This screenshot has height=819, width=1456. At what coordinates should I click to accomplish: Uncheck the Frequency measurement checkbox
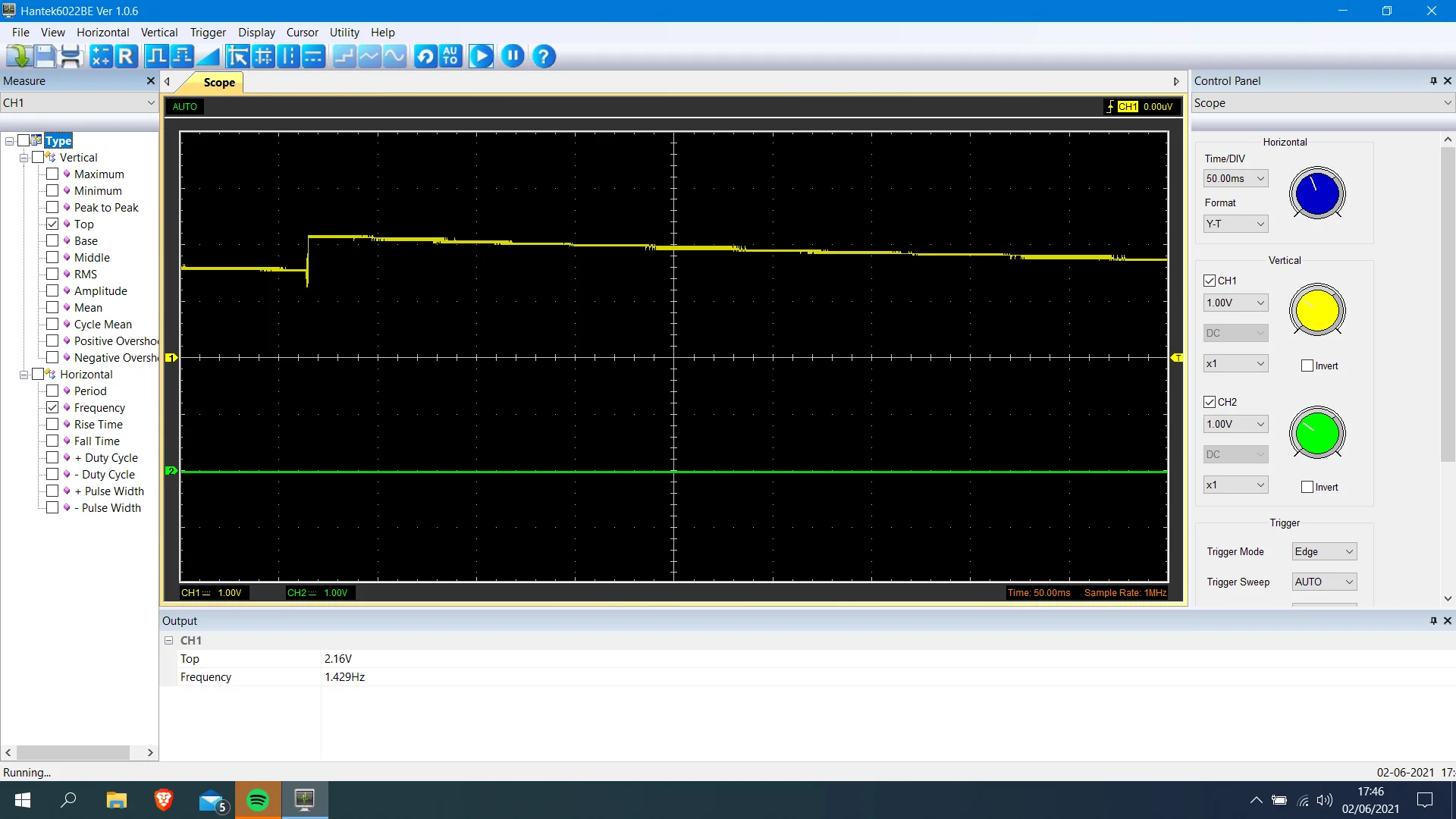pos(52,407)
